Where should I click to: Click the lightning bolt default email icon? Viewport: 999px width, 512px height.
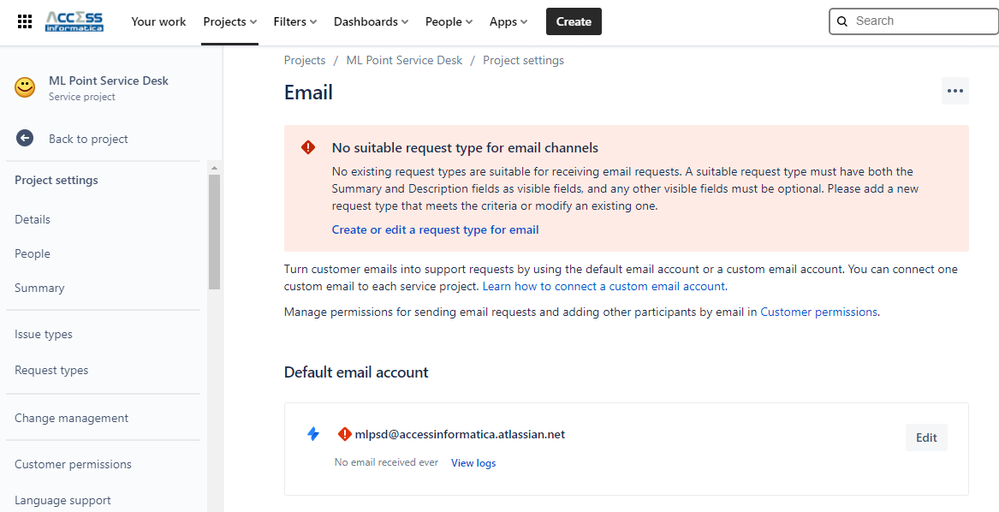tap(313, 434)
